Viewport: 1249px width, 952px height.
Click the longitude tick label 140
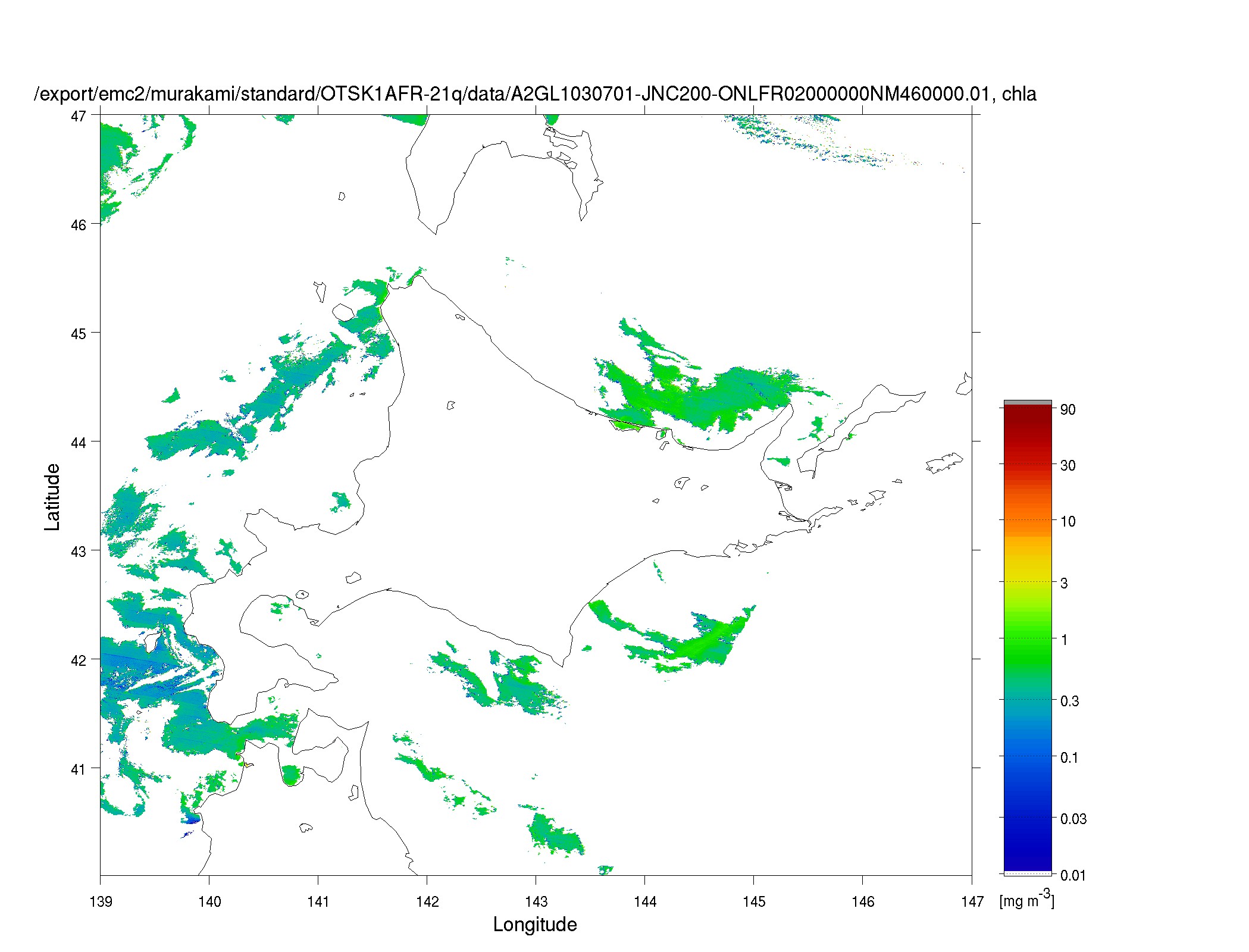pyautogui.click(x=209, y=901)
